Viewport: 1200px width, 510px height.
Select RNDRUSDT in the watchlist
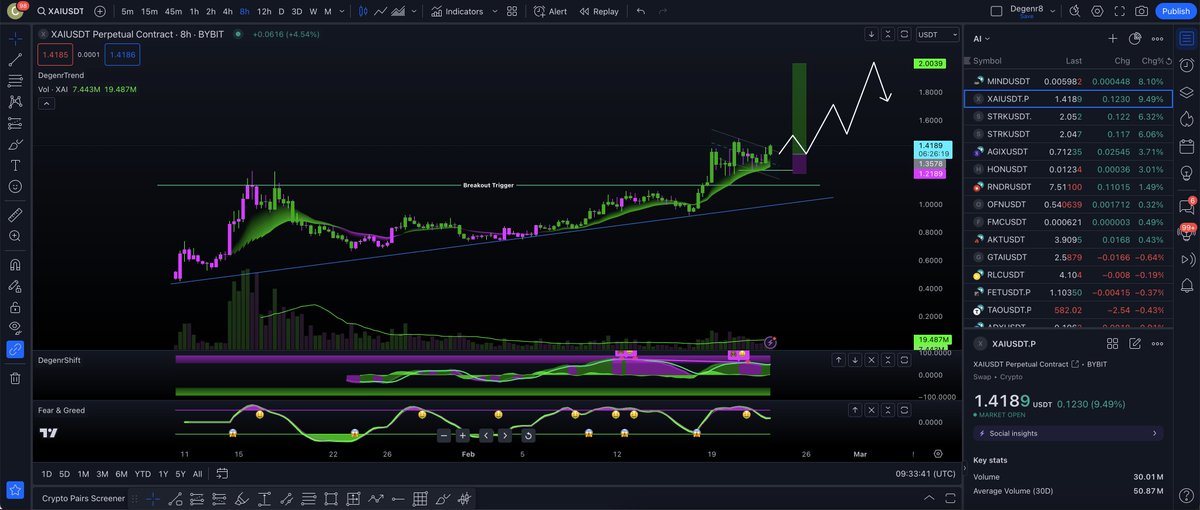tap(1068, 186)
